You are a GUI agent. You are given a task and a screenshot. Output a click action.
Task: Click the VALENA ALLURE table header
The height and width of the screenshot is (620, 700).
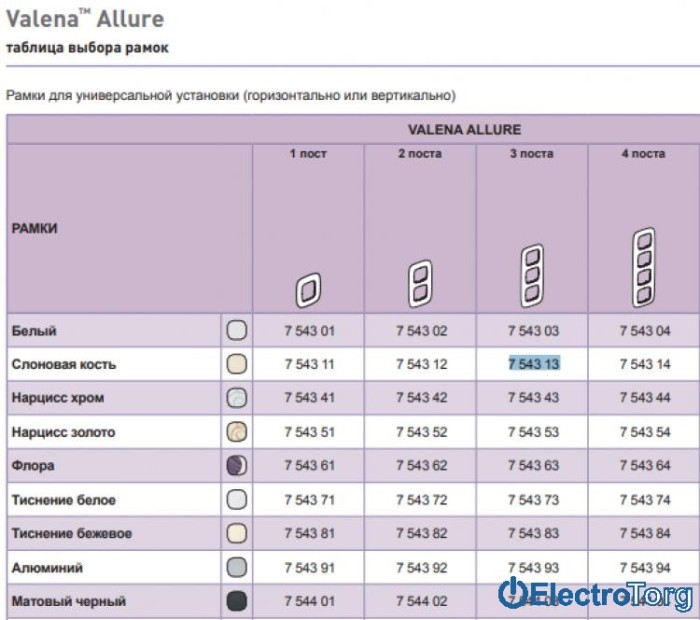click(465, 129)
